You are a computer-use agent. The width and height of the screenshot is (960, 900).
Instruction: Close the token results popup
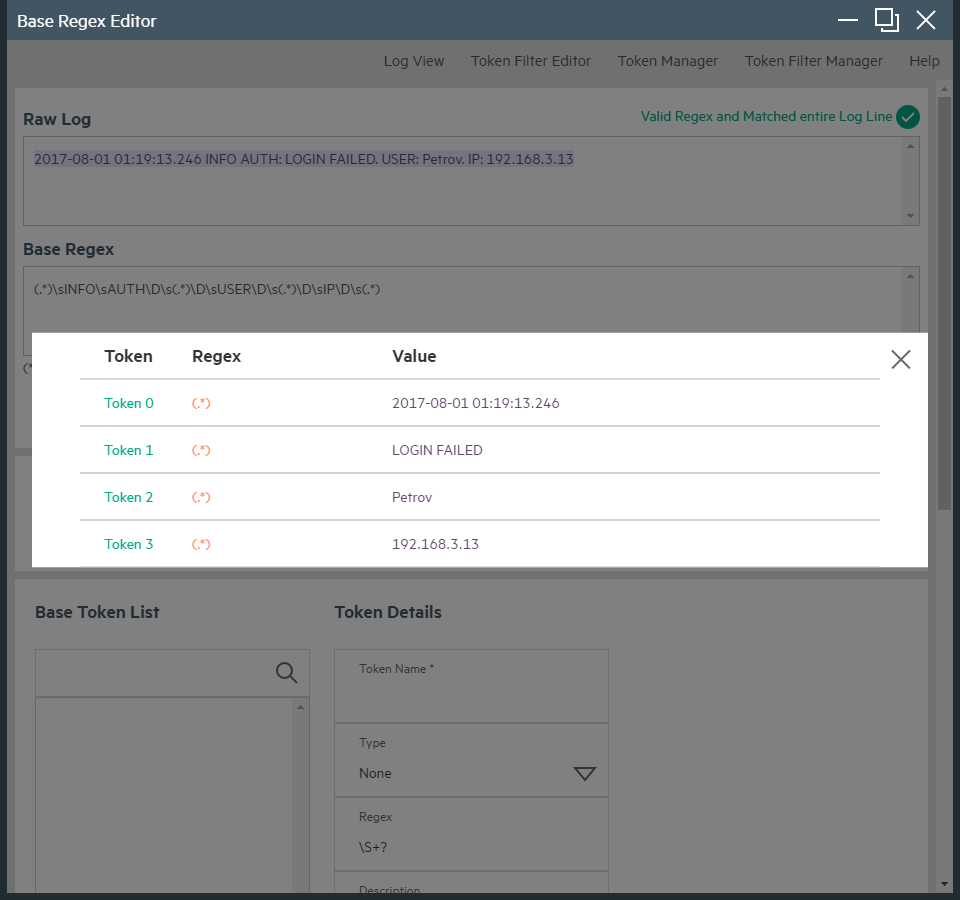(x=900, y=360)
